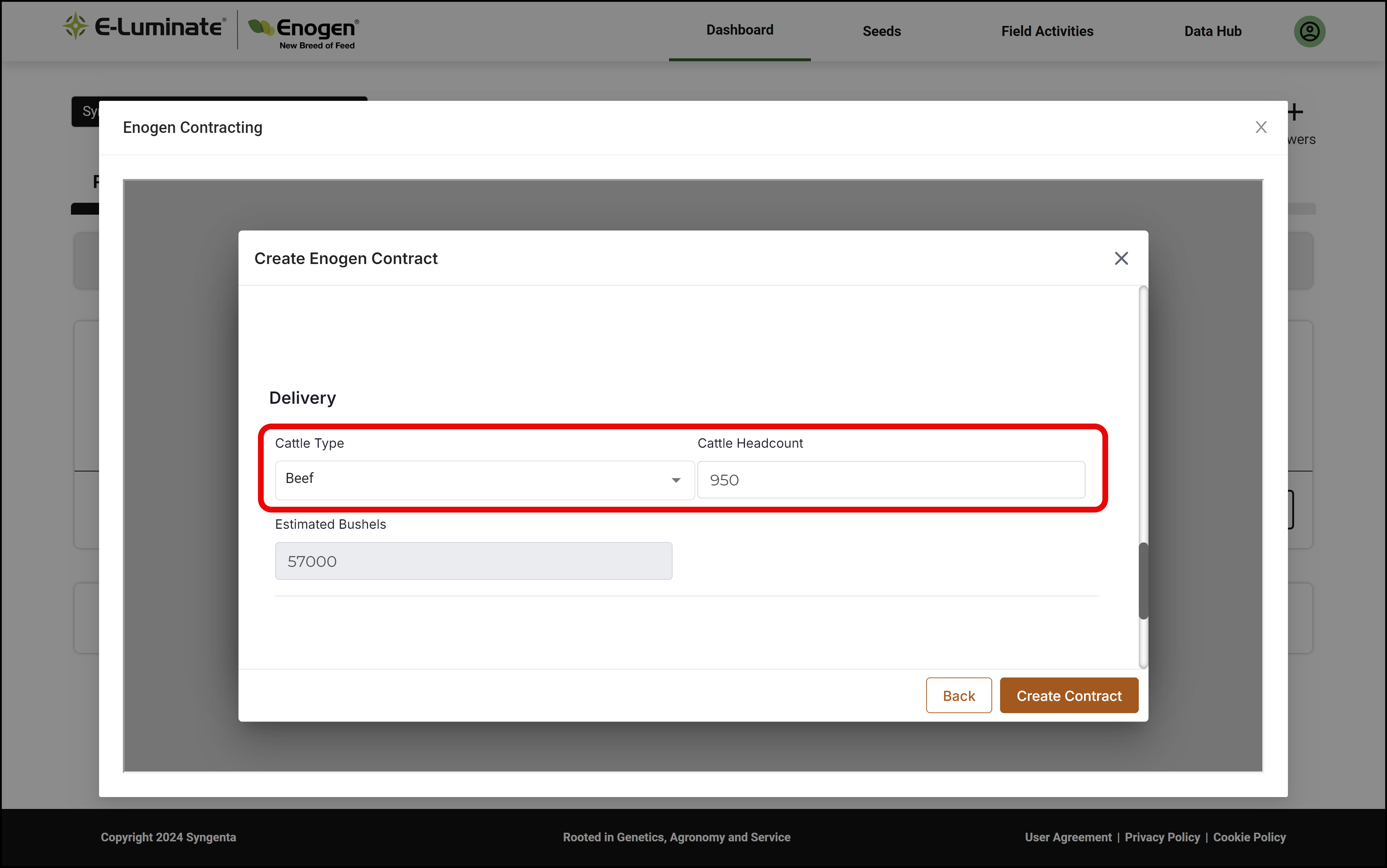Close the Enogen Contracting panel
The width and height of the screenshot is (1387, 868).
tap(1261, 127)
